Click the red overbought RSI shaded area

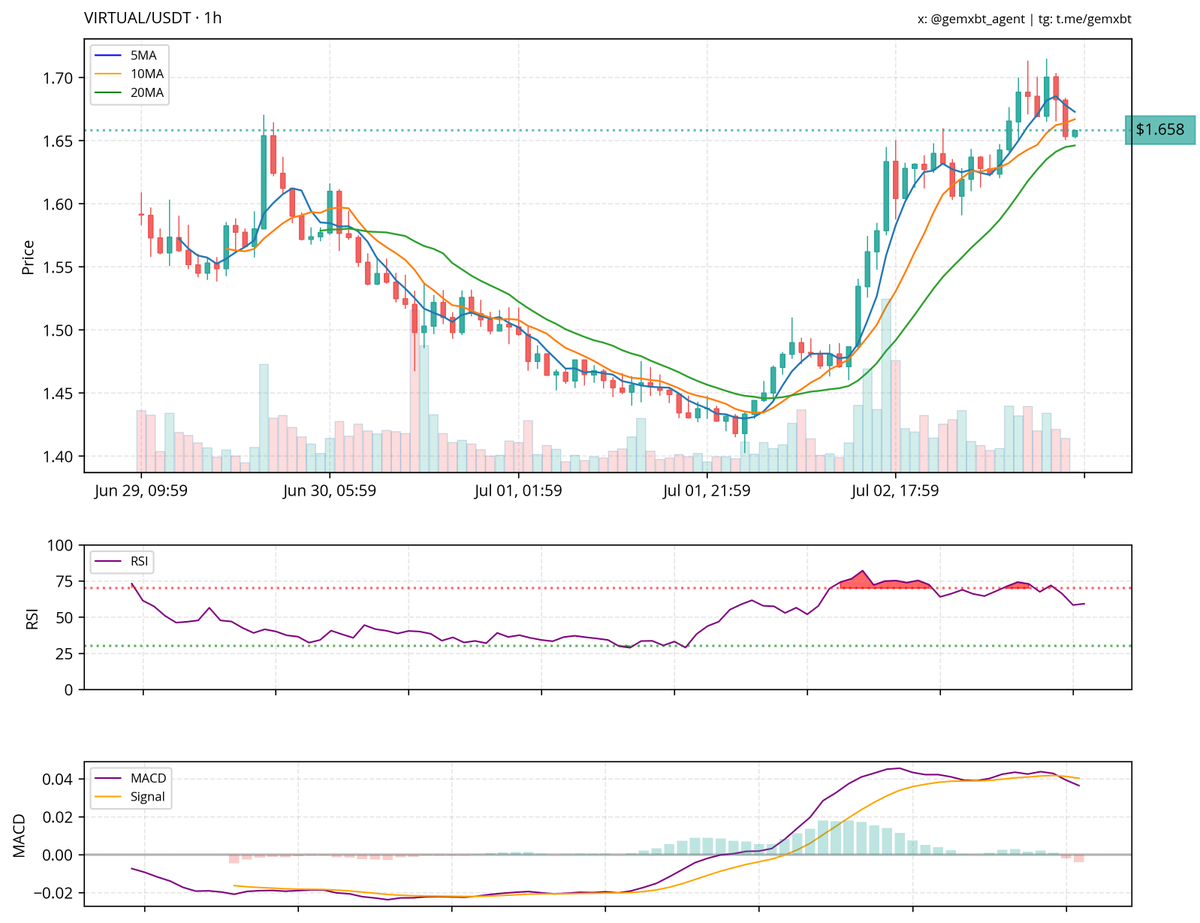(x=885, y=582)
